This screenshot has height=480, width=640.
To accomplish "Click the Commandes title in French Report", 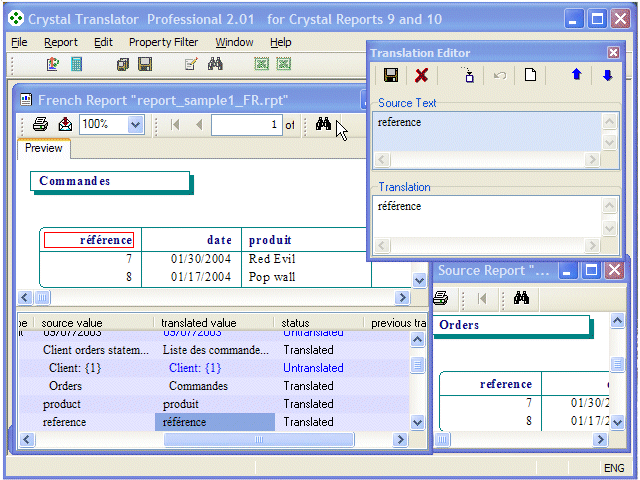I will pyautogui.click(x=75, y=181).
